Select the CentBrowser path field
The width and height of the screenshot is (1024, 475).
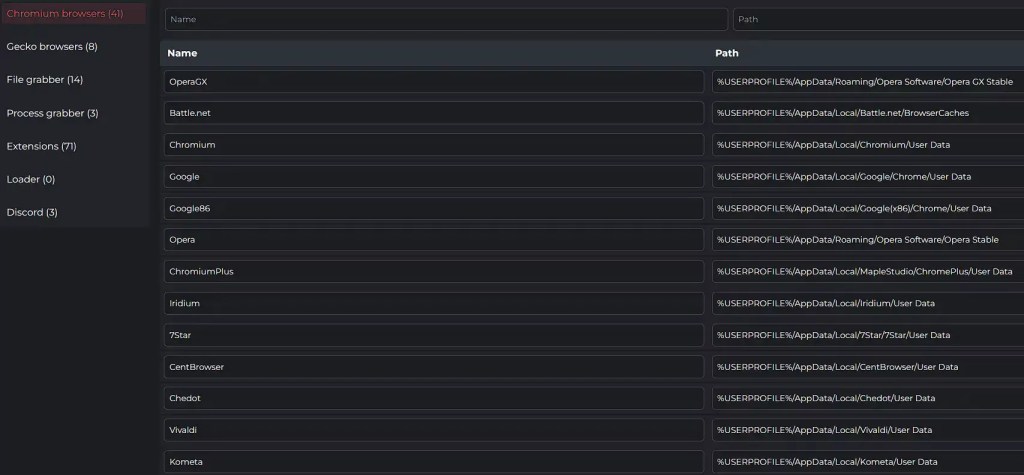pos(868,367)
